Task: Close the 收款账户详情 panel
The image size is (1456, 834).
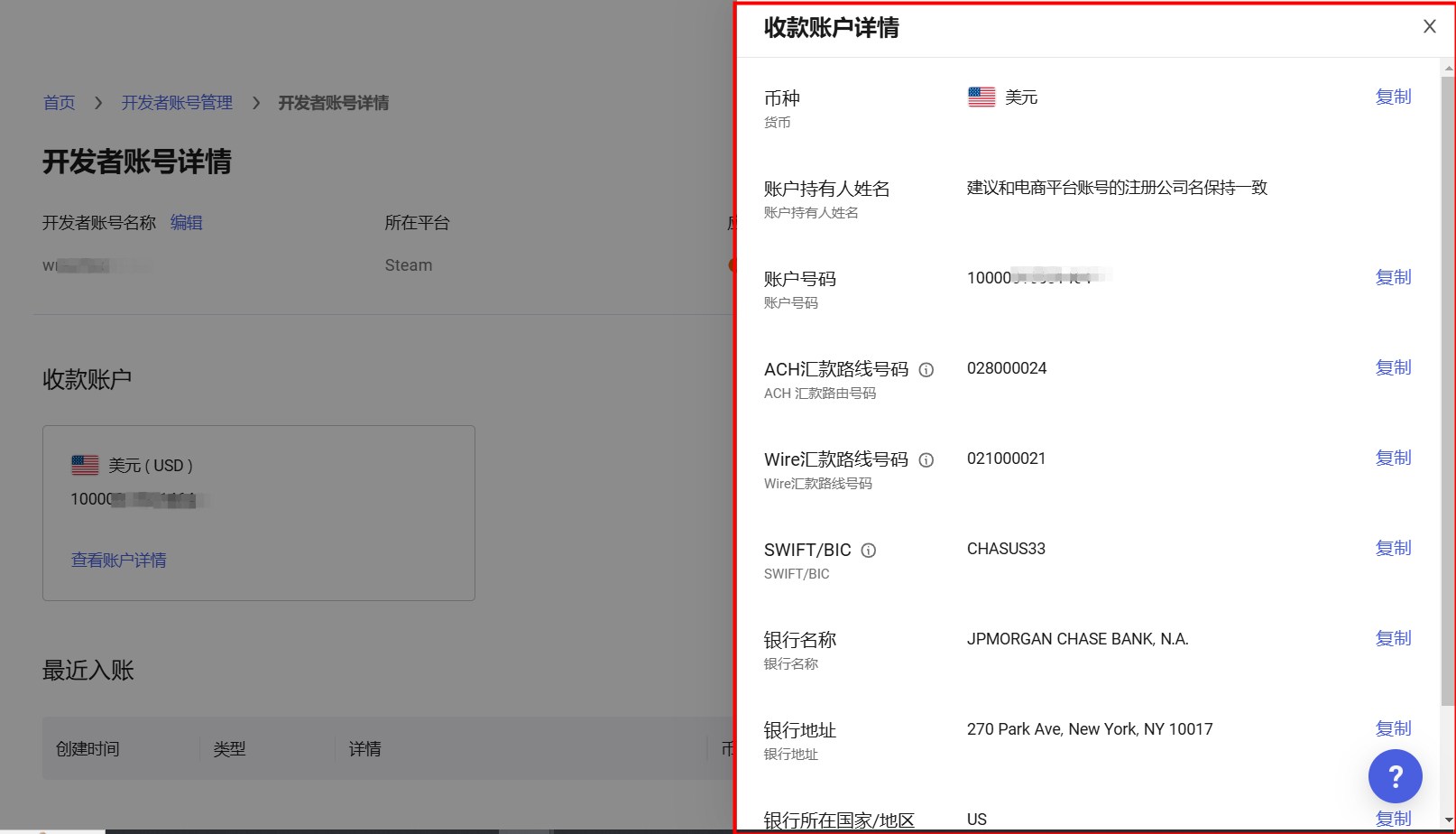Action: click(x=1429, y=27)
